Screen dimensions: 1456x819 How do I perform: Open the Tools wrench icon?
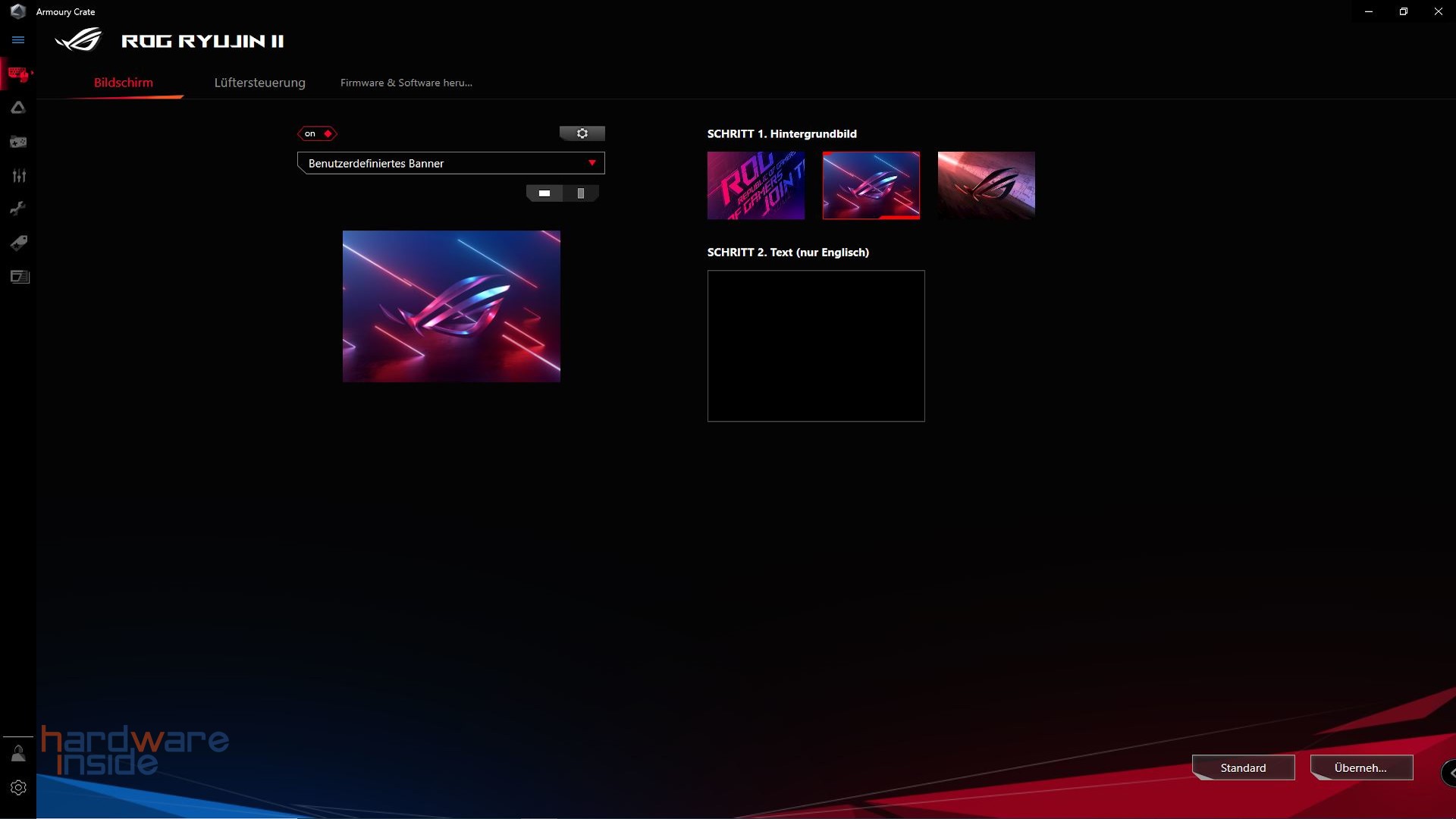(18, 209)
